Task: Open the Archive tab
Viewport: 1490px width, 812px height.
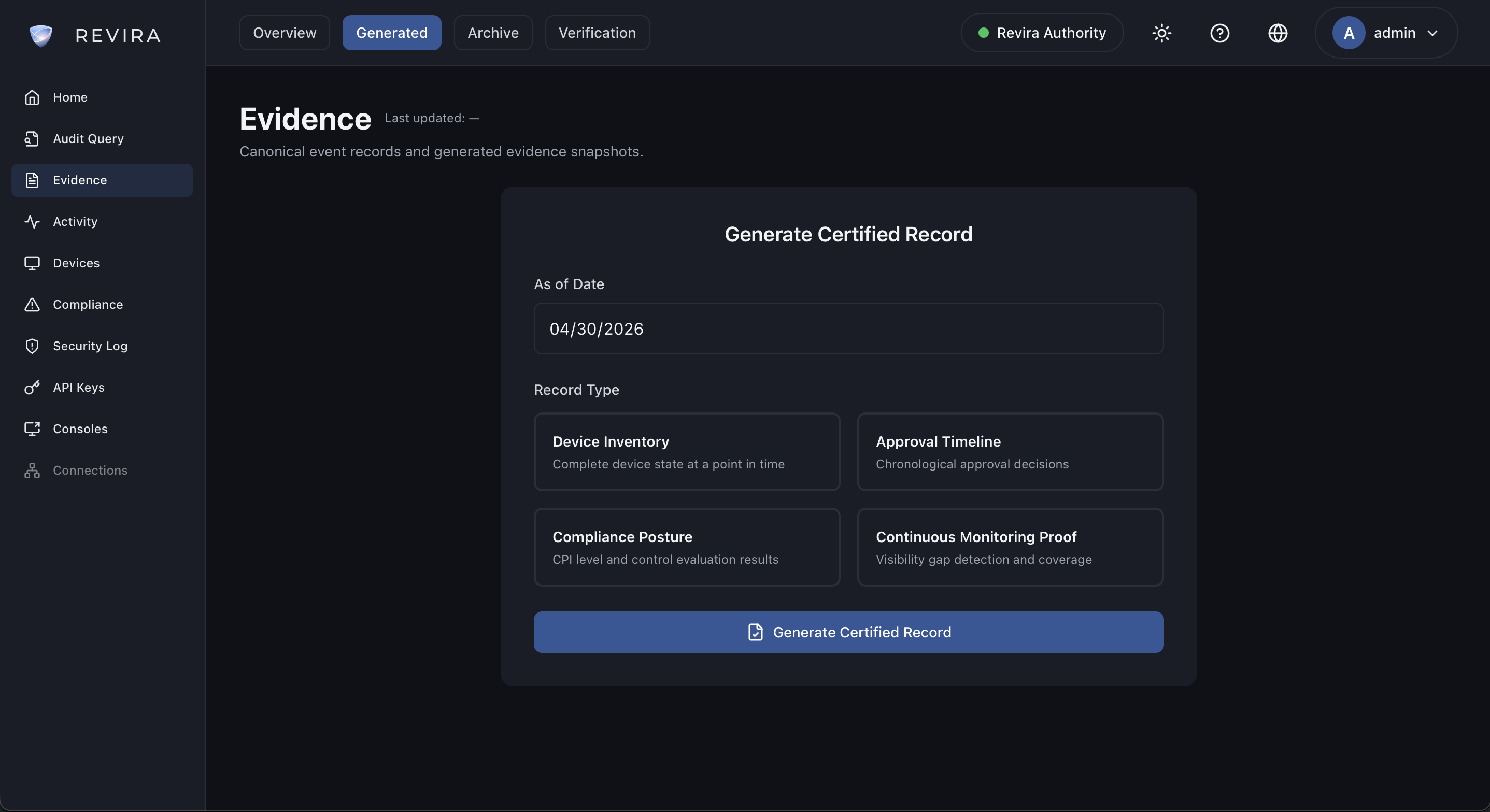Action: point(493,33)
